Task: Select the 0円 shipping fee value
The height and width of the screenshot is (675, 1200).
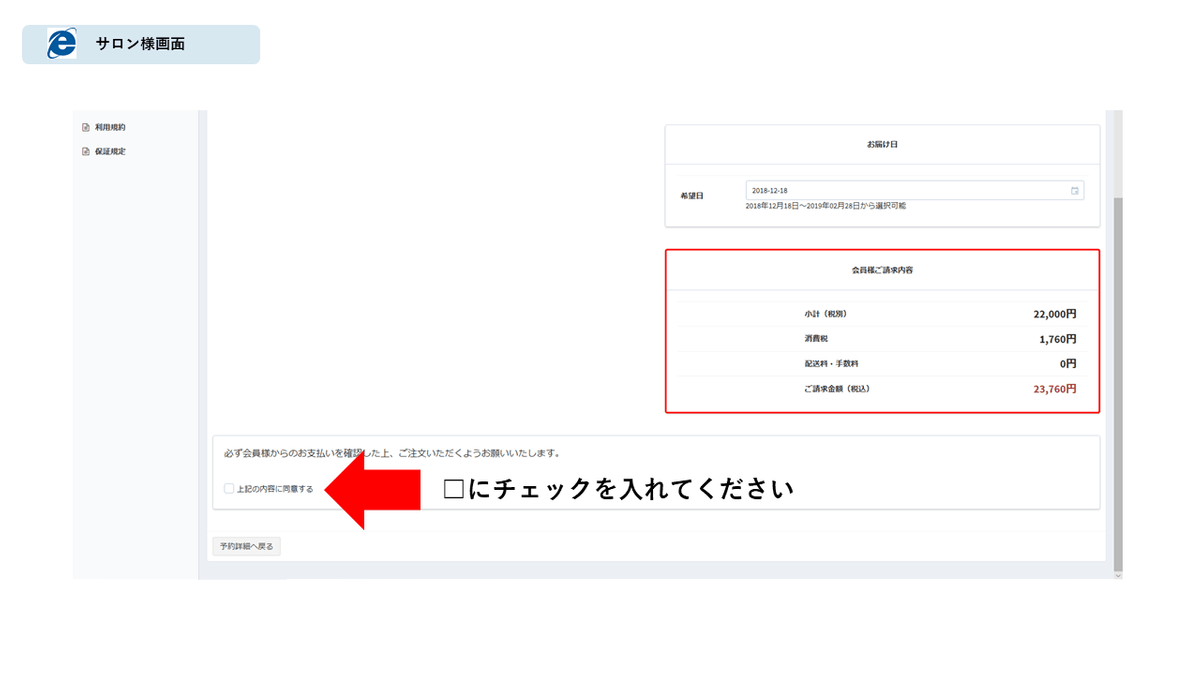Action: click(1069, 364)
